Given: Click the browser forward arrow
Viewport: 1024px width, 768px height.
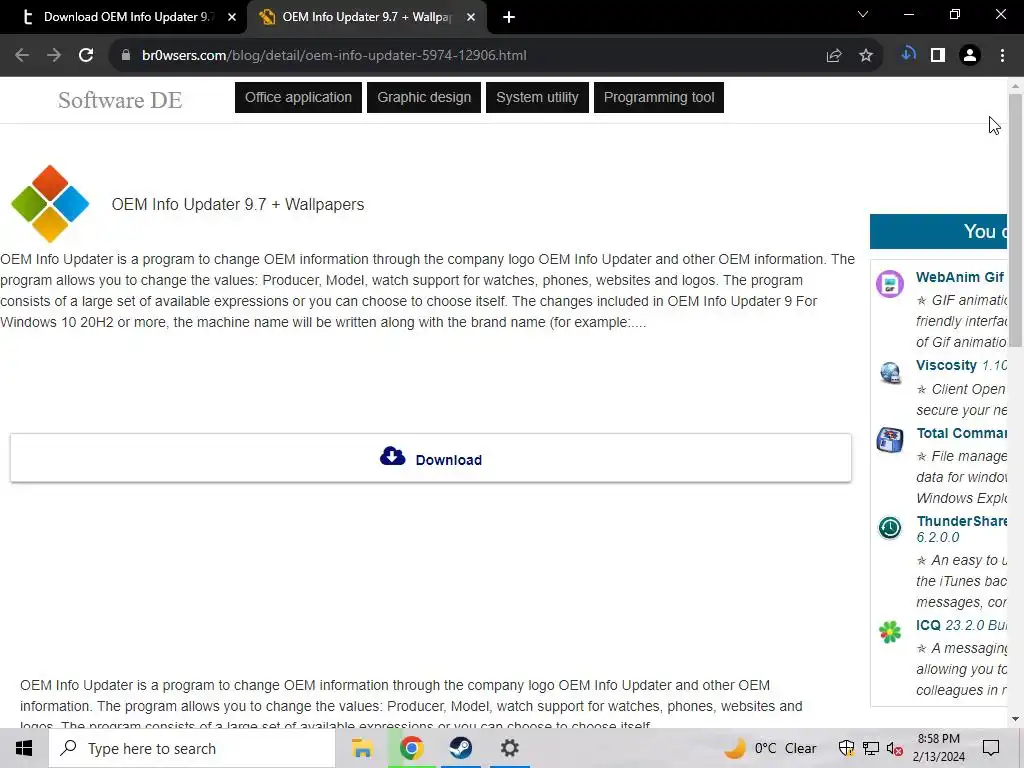Looking at the screenshot, I should coord(54,56).
